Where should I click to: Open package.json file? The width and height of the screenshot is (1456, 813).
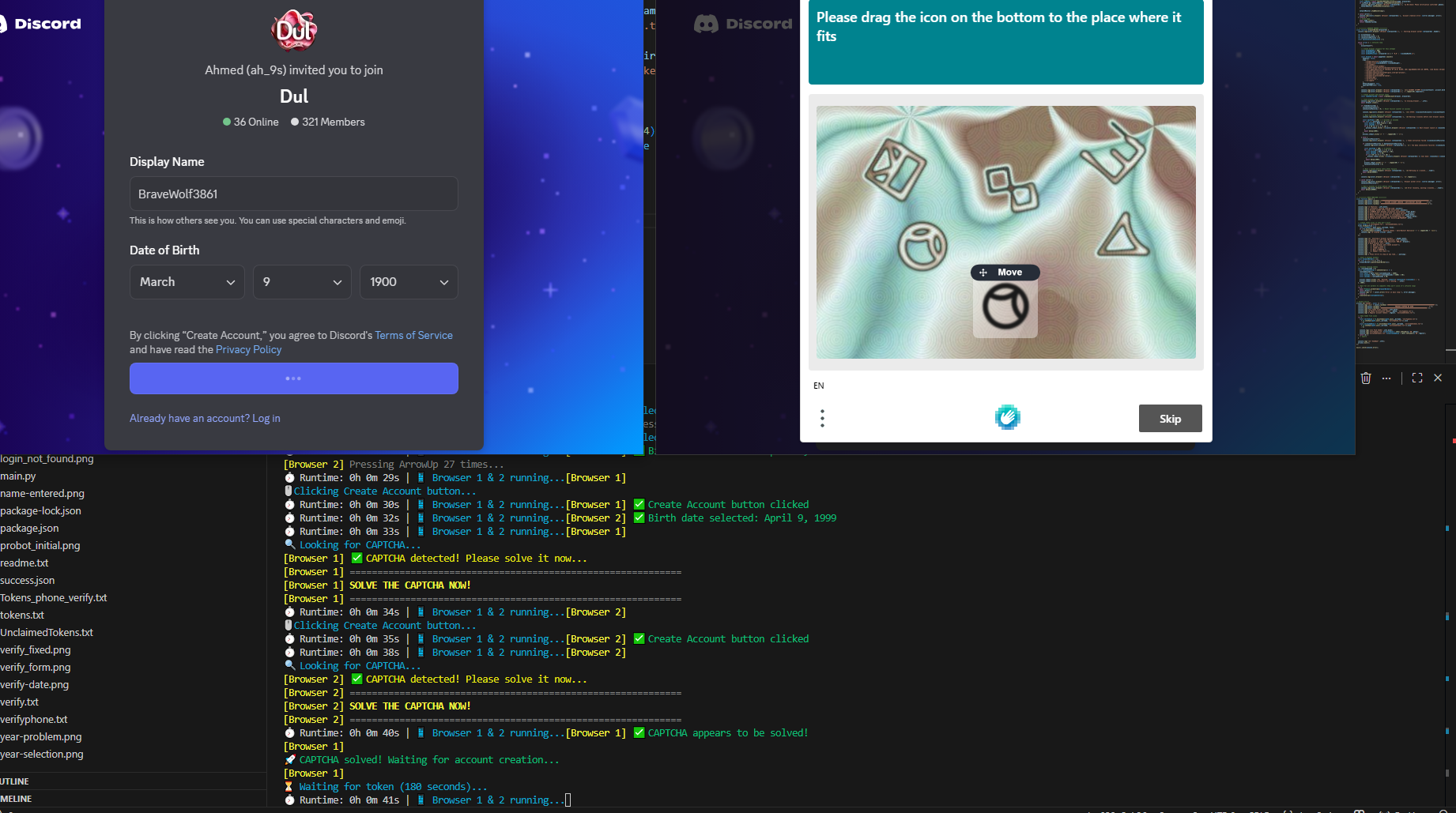29,528
